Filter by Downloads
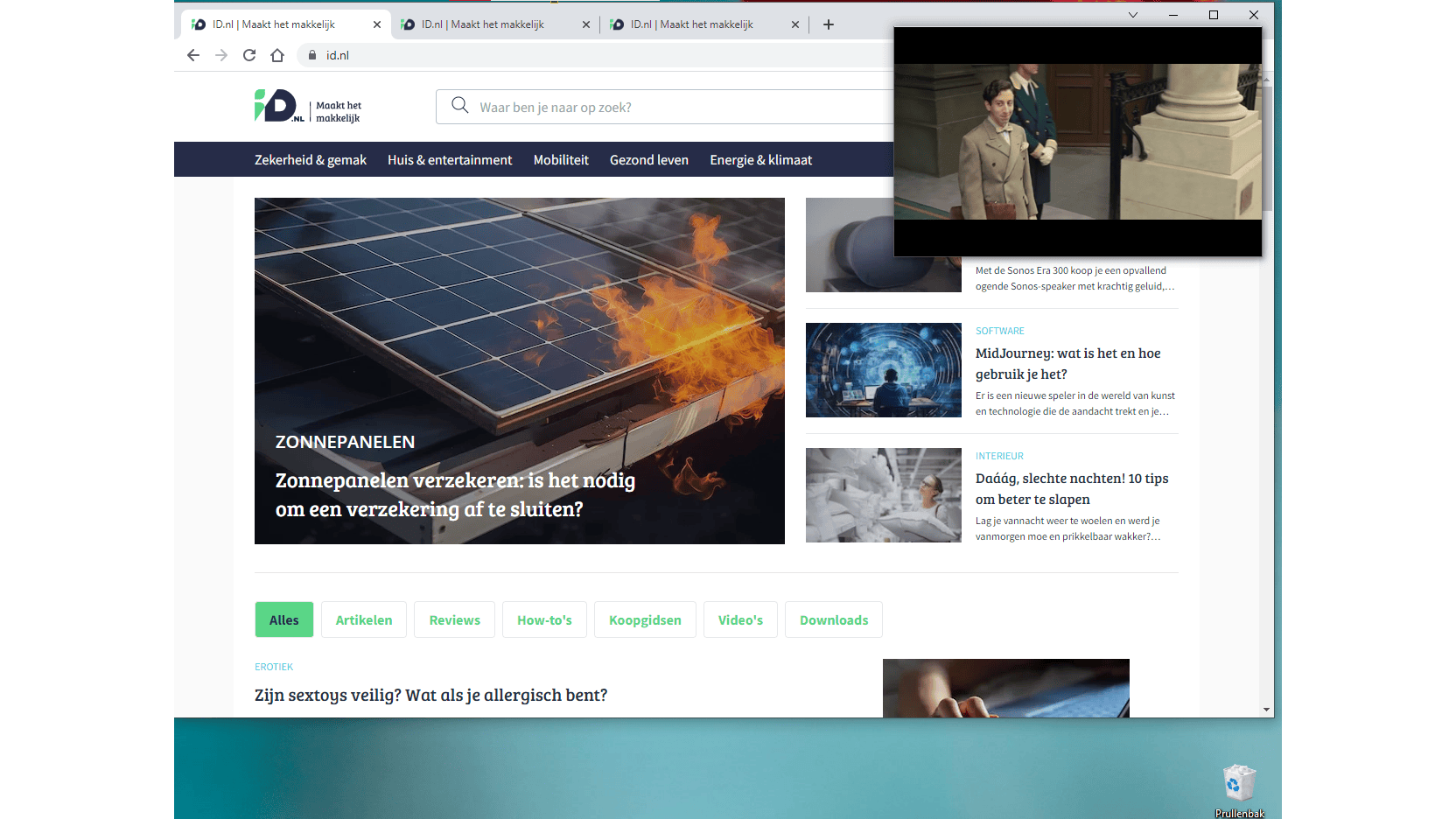1456x819 pixels. pyautogui.click(x=834, y=619)
